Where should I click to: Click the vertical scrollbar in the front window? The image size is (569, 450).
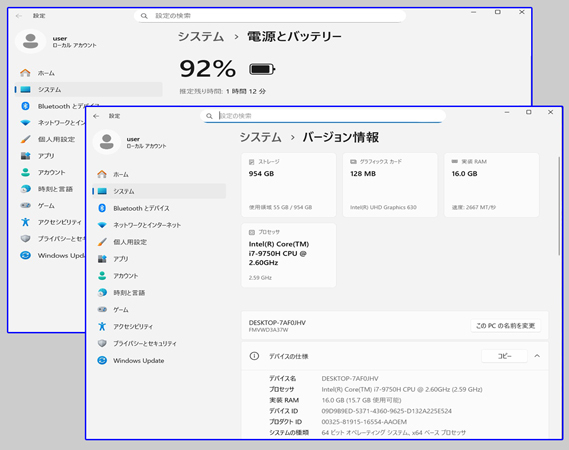[x=559, y=206]
